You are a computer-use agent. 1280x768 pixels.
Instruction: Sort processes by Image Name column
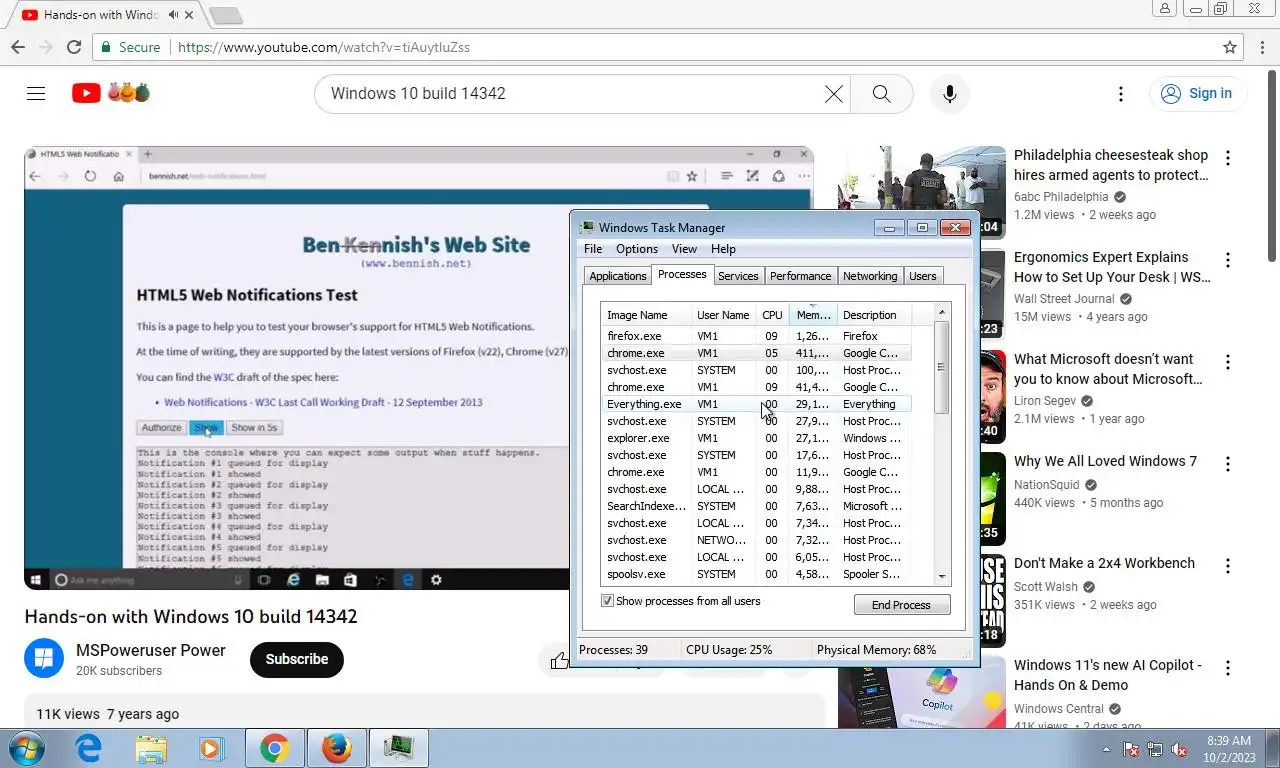[x=646, y=315]
